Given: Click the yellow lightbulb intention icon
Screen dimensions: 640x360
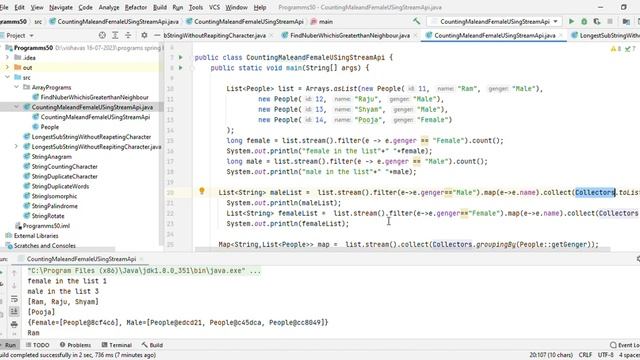Looking at the screenshot, I should click(x=202, y=191).
